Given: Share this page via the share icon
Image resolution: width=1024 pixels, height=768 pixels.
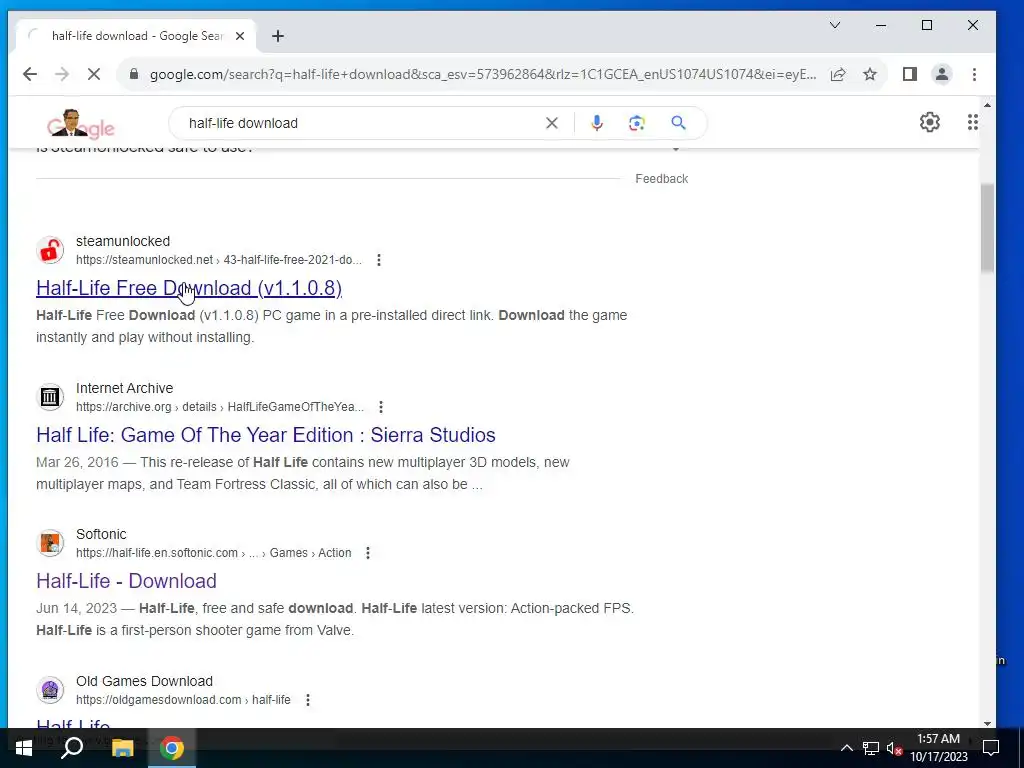Looking at the screenshot, I should [x=838, y=74].
